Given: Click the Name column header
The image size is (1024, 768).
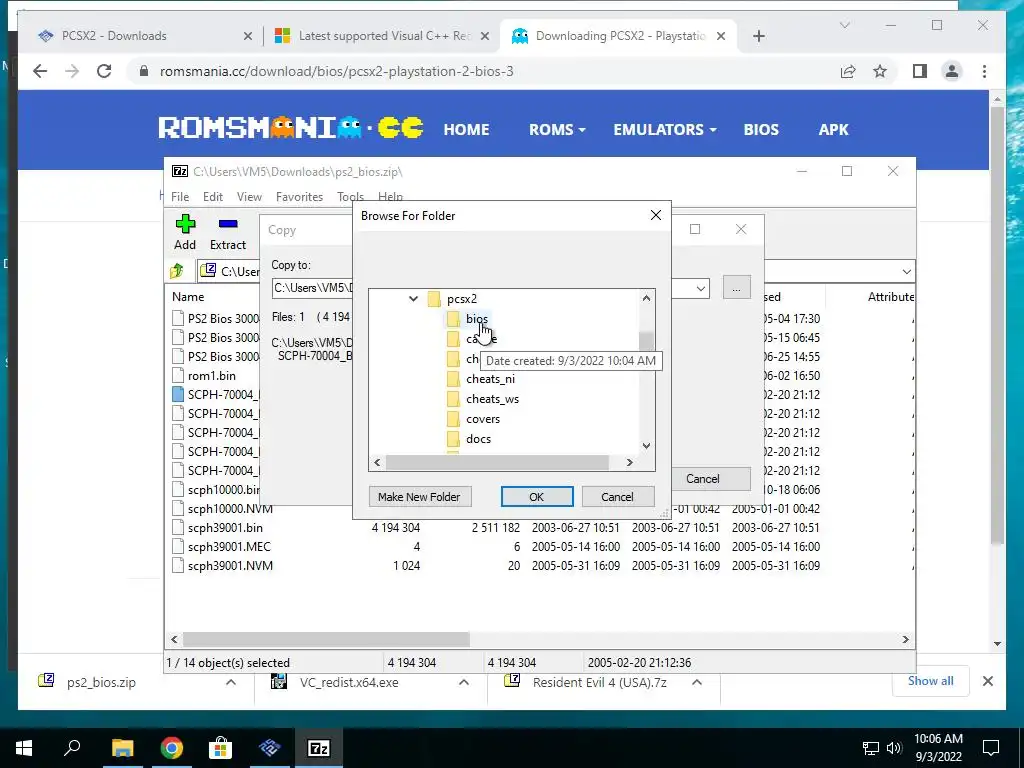Looking at the screenshot, I should [188, 296].
